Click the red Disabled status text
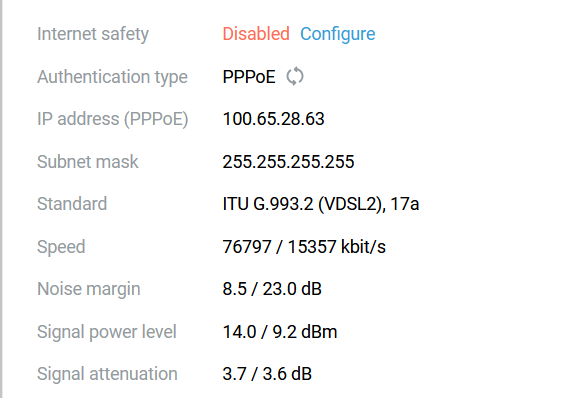The height and width of the screenshot is (398, 572). coord(256,34)
